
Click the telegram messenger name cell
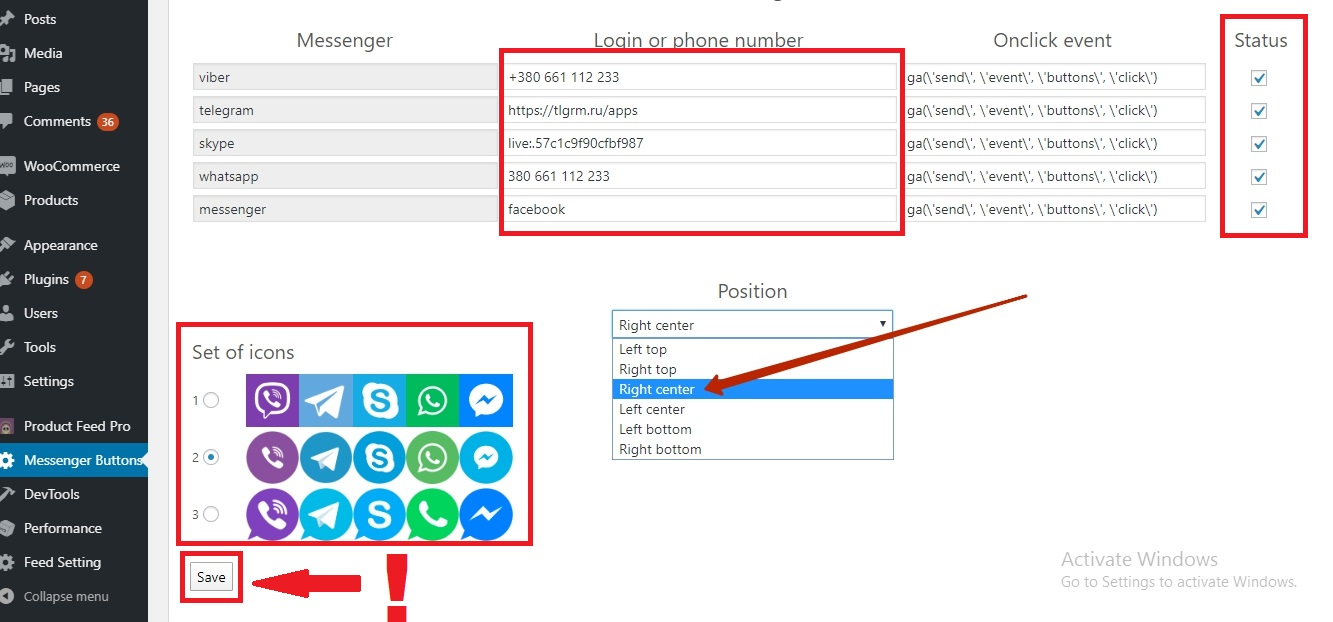[347, 110]
